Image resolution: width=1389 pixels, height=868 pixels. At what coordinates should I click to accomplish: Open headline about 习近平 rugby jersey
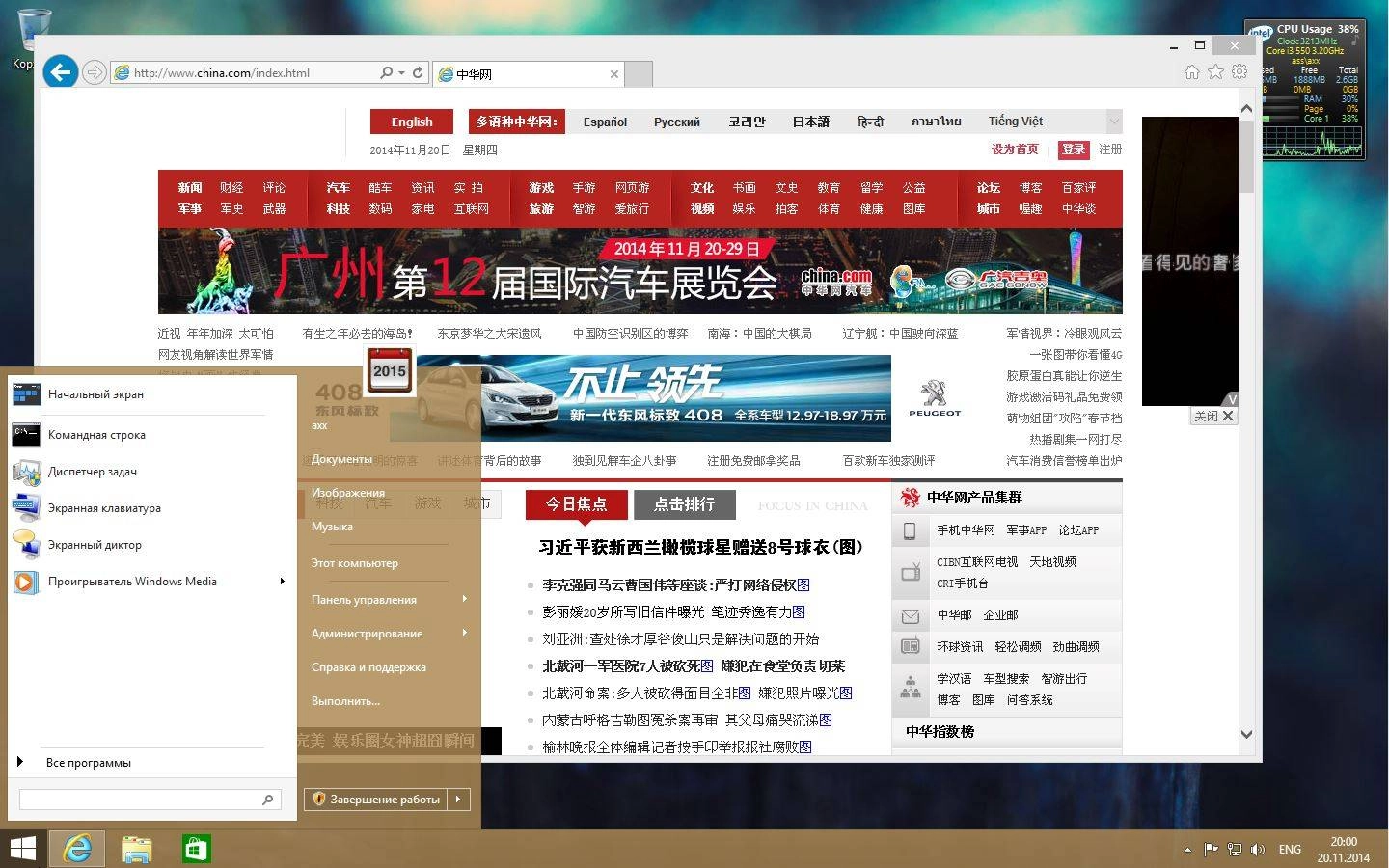coord(701,547)
